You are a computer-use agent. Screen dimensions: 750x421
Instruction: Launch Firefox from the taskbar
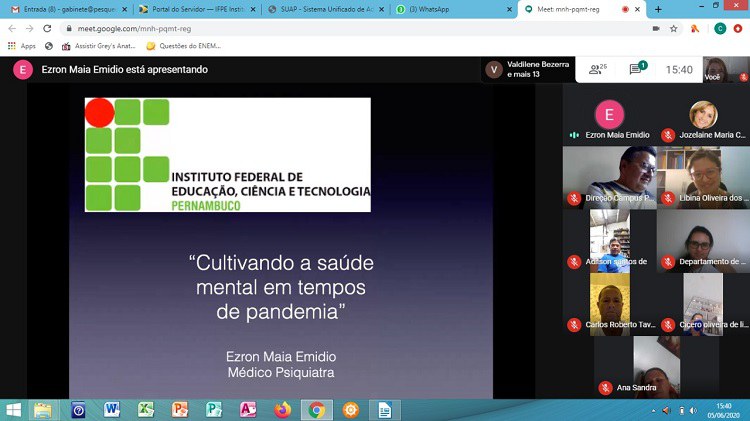[x=282, y=409]
